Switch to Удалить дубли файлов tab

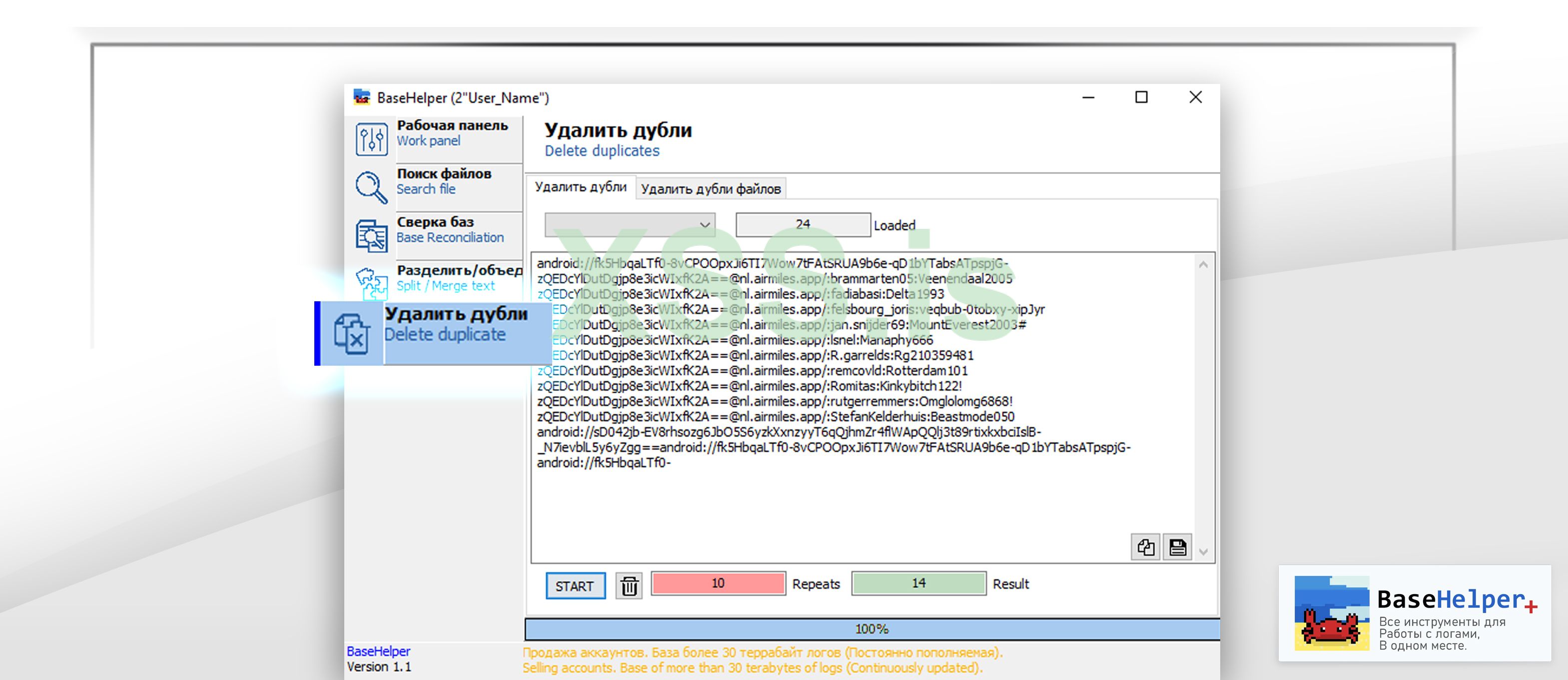(x=711, y=189)
